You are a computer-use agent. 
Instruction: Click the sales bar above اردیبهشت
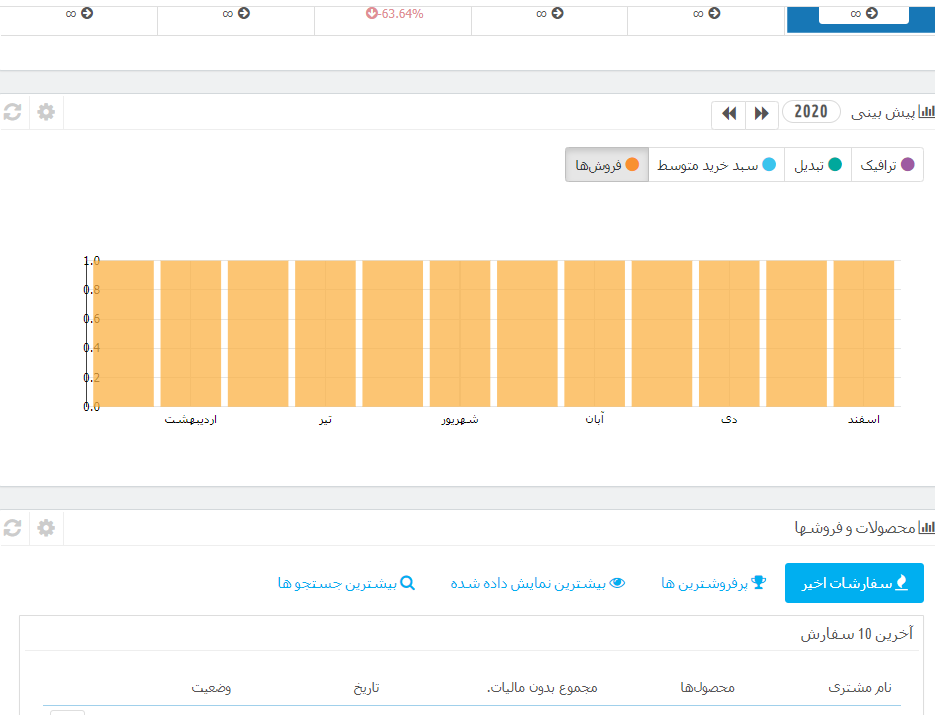pos(191,333)
